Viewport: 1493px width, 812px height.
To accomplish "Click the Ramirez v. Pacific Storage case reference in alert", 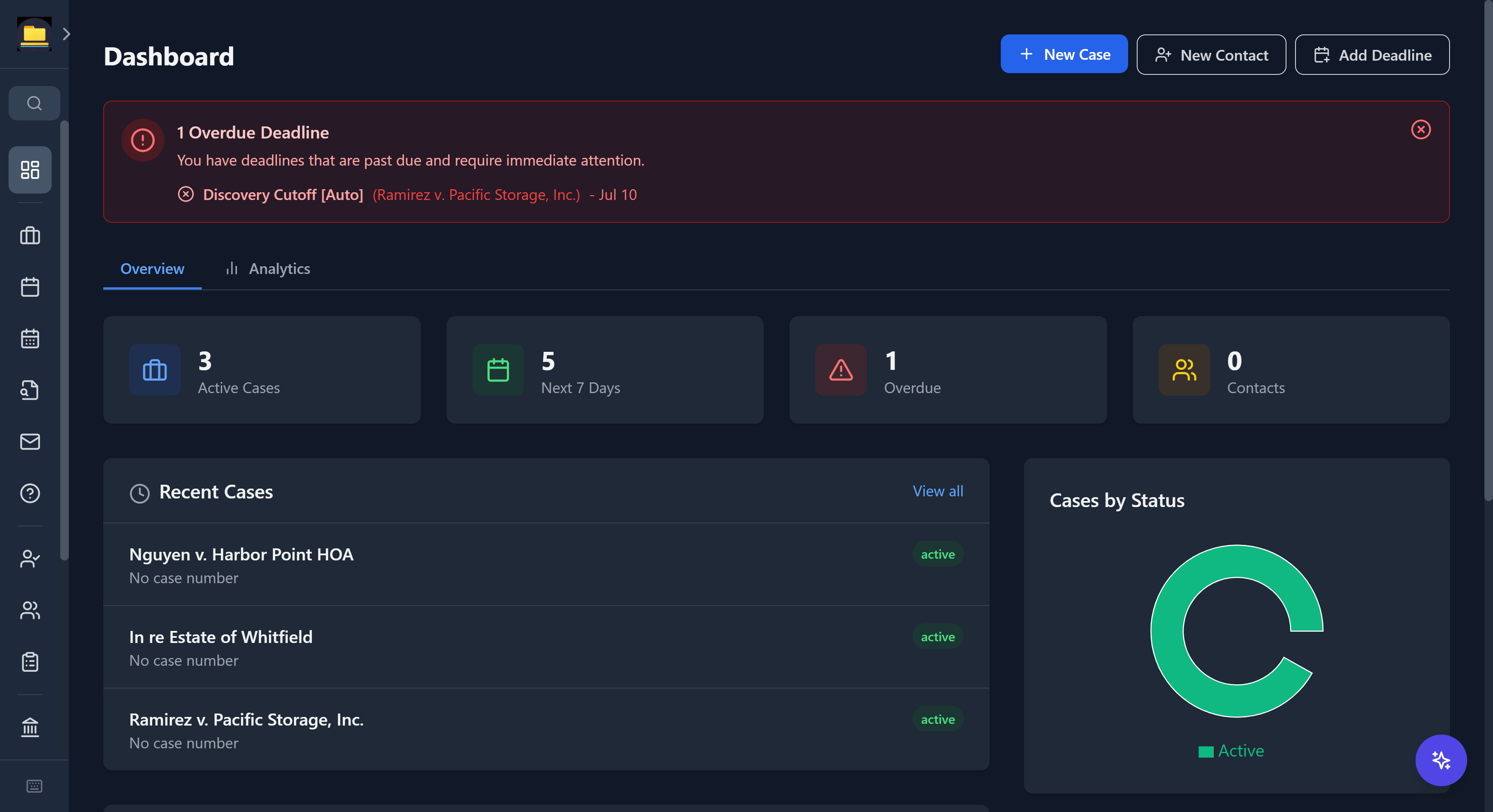I will point(476,194).
